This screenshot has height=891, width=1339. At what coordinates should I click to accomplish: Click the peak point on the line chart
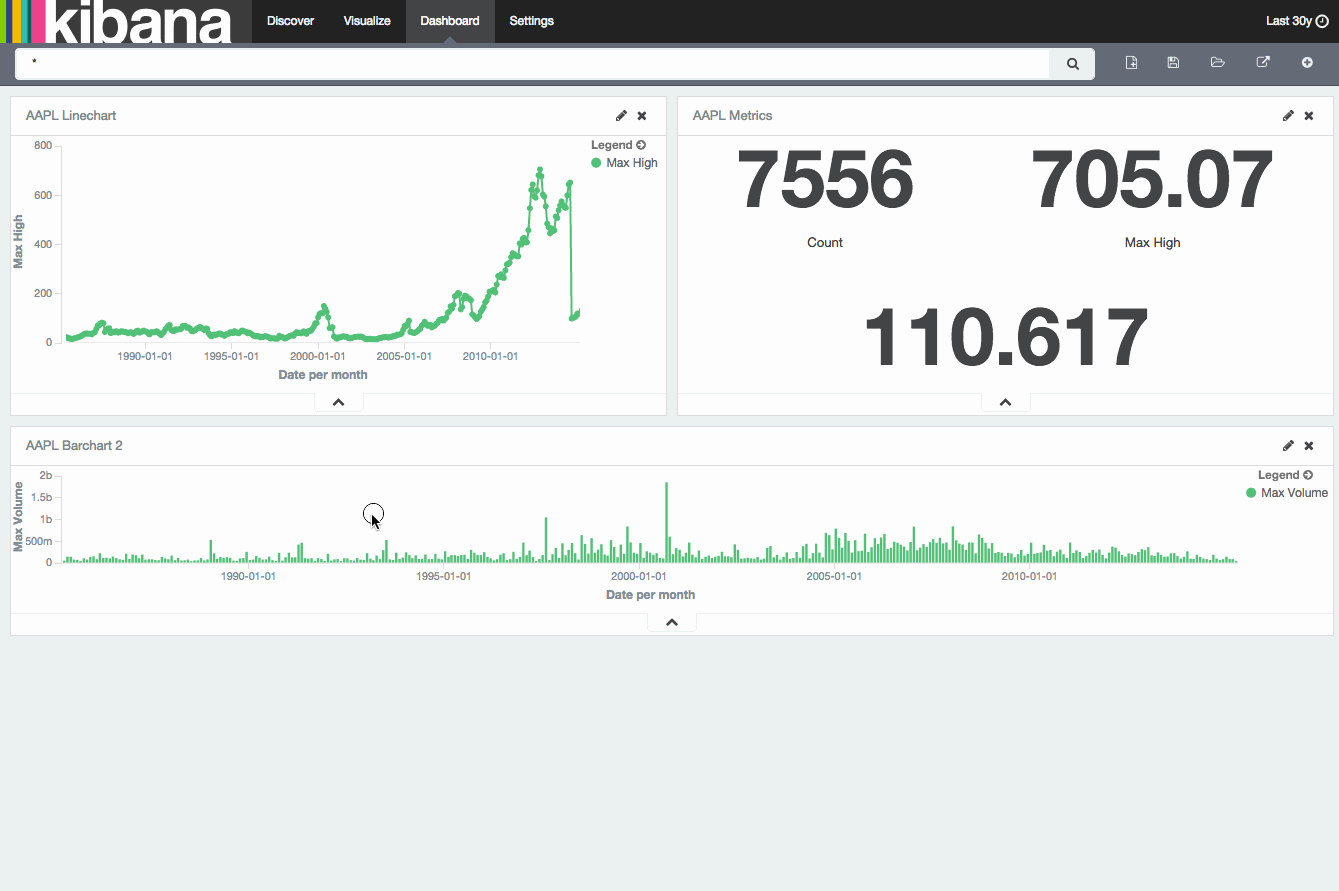[x=540, y=170]
